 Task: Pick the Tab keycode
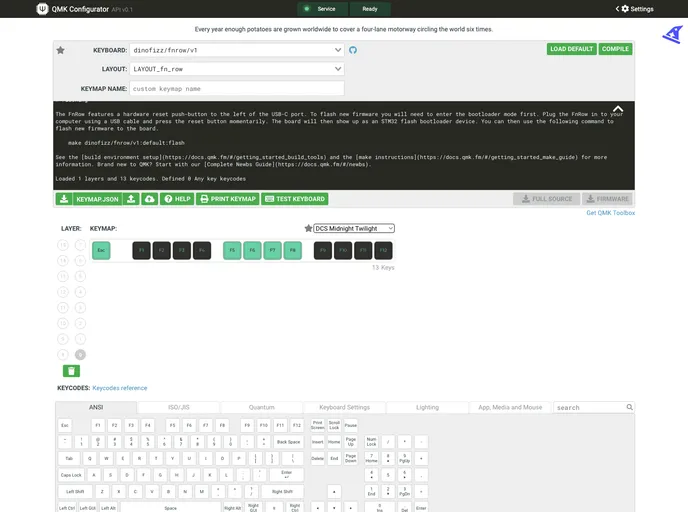(x=69, y=458)
